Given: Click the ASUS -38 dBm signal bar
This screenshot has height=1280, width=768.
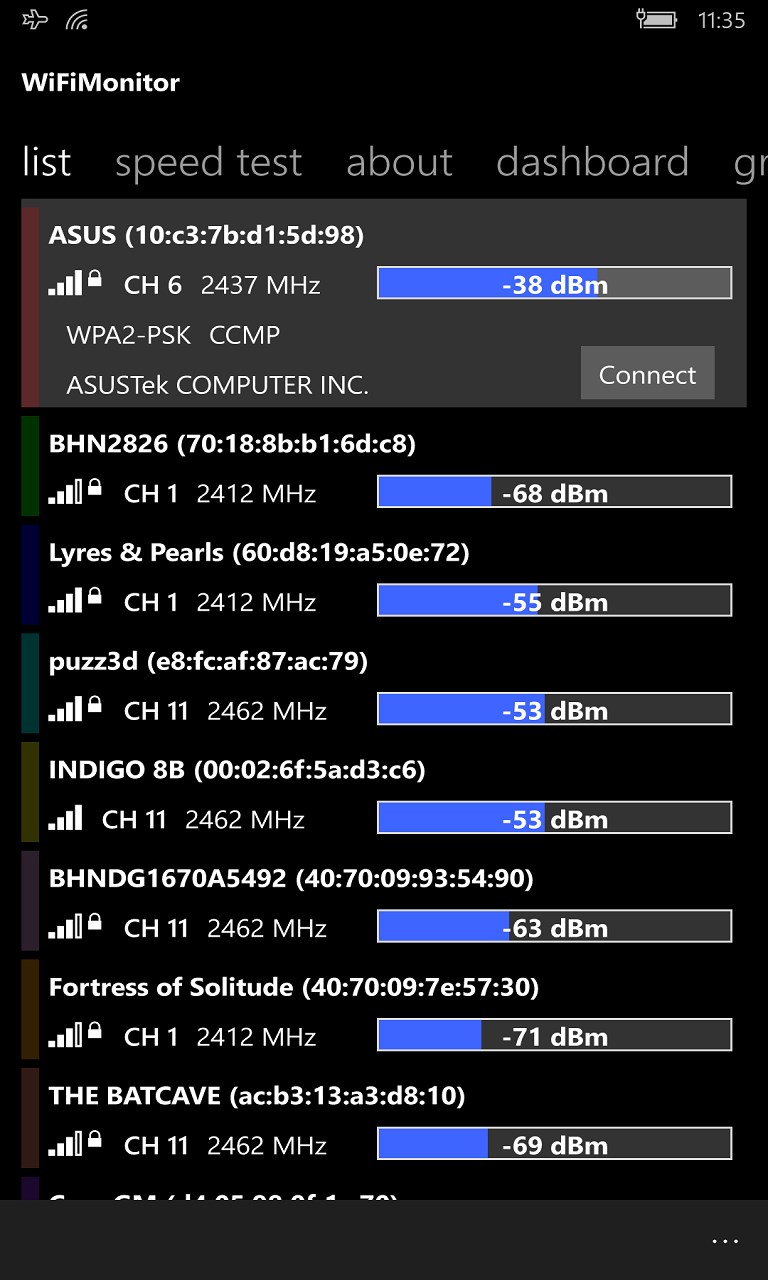Looking at the screenshot, I should 554,283.
